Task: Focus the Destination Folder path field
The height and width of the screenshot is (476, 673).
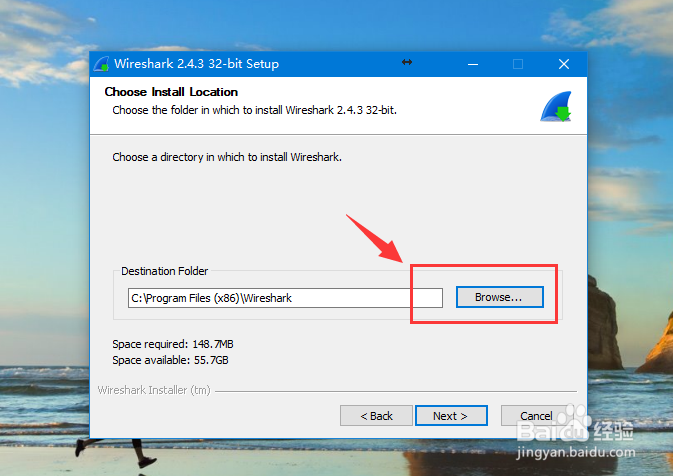Action: [x=285, y=298]
